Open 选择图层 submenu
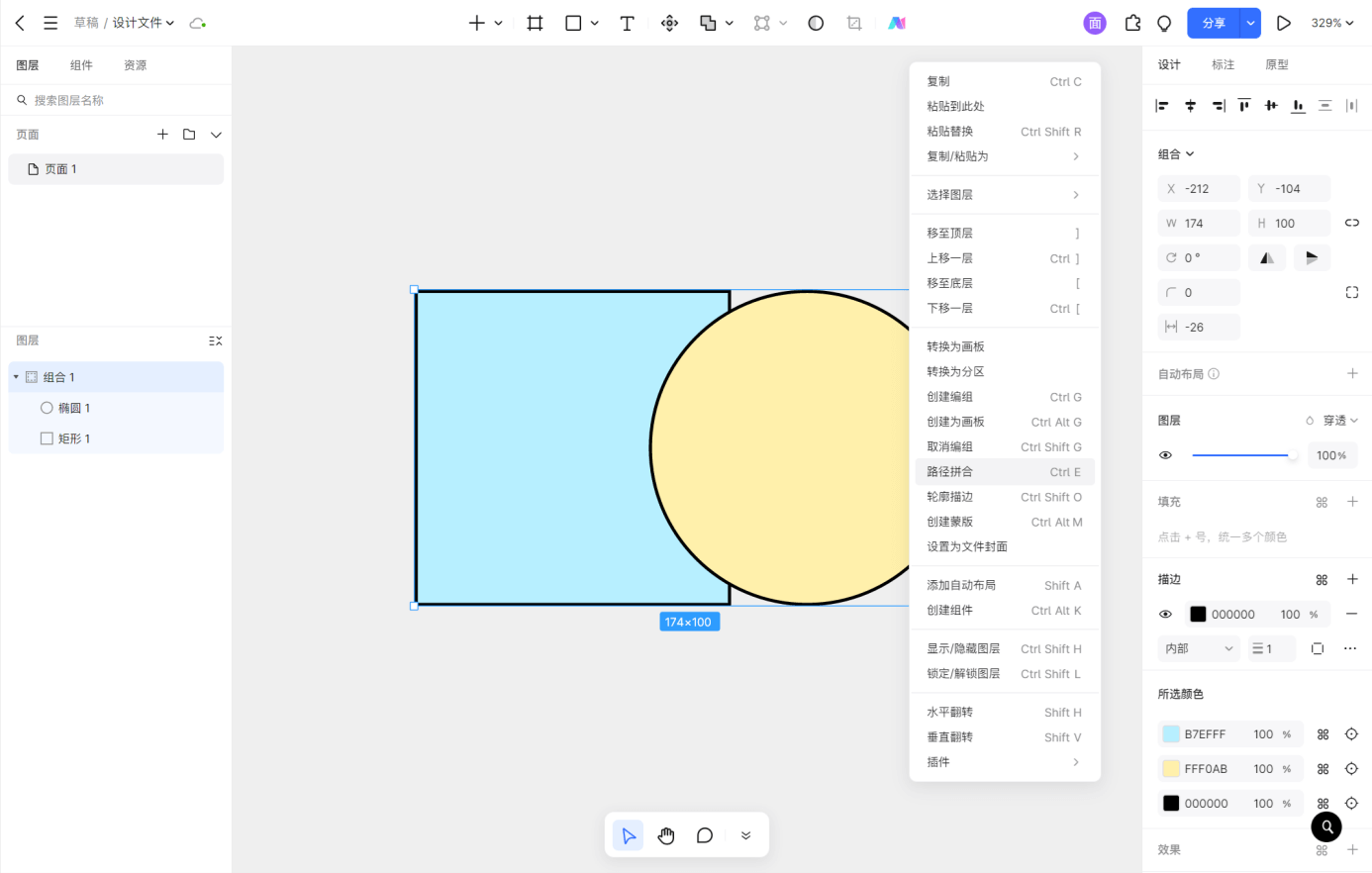 click(1005, 195)
